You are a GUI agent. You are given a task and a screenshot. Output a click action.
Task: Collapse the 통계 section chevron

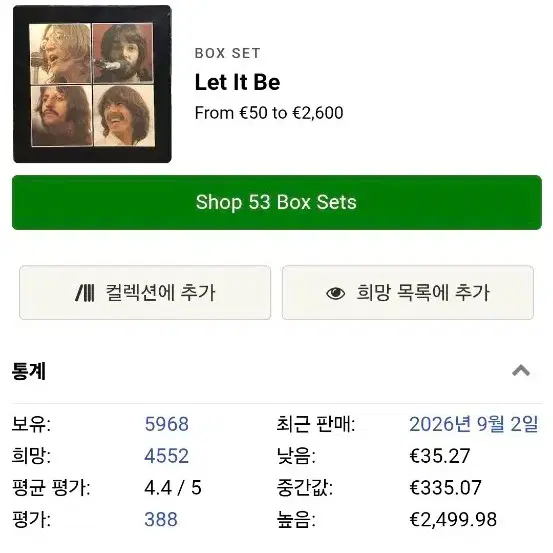click(x=521, y=371)
